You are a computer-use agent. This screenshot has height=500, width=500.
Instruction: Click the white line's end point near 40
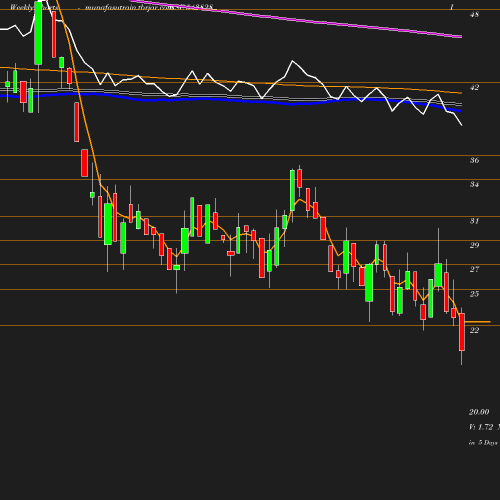tap(461, 125)
